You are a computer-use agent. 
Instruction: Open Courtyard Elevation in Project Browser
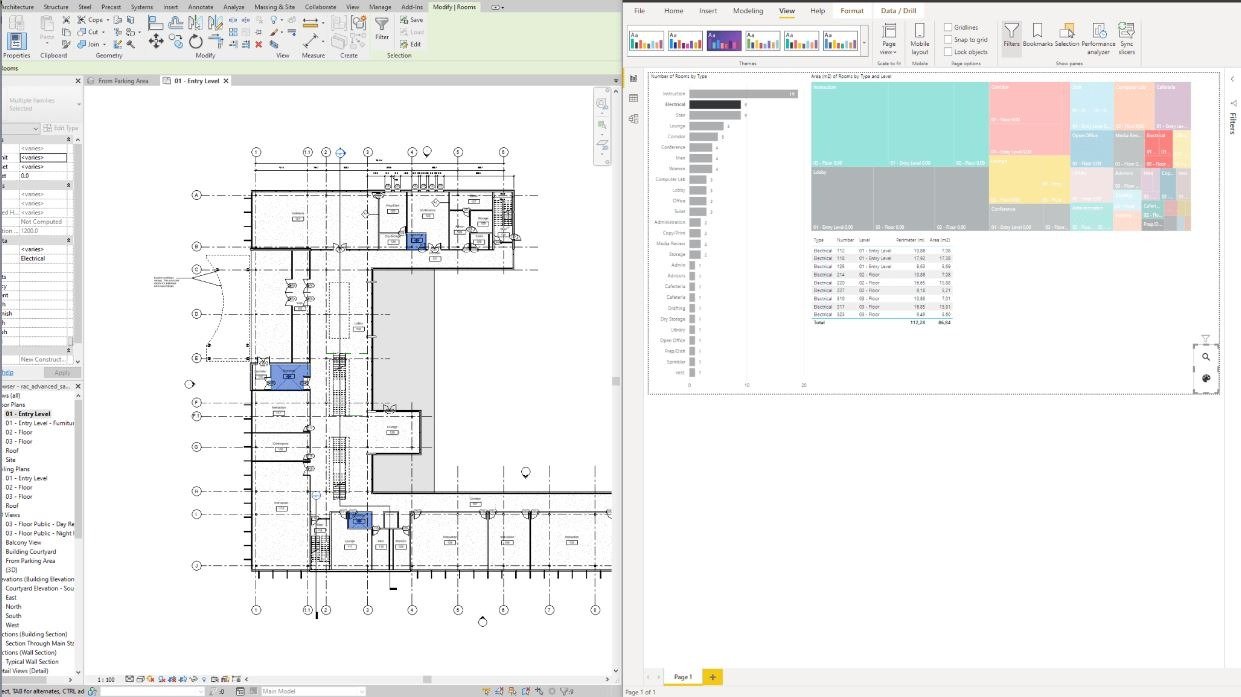(x=40, y=588)
